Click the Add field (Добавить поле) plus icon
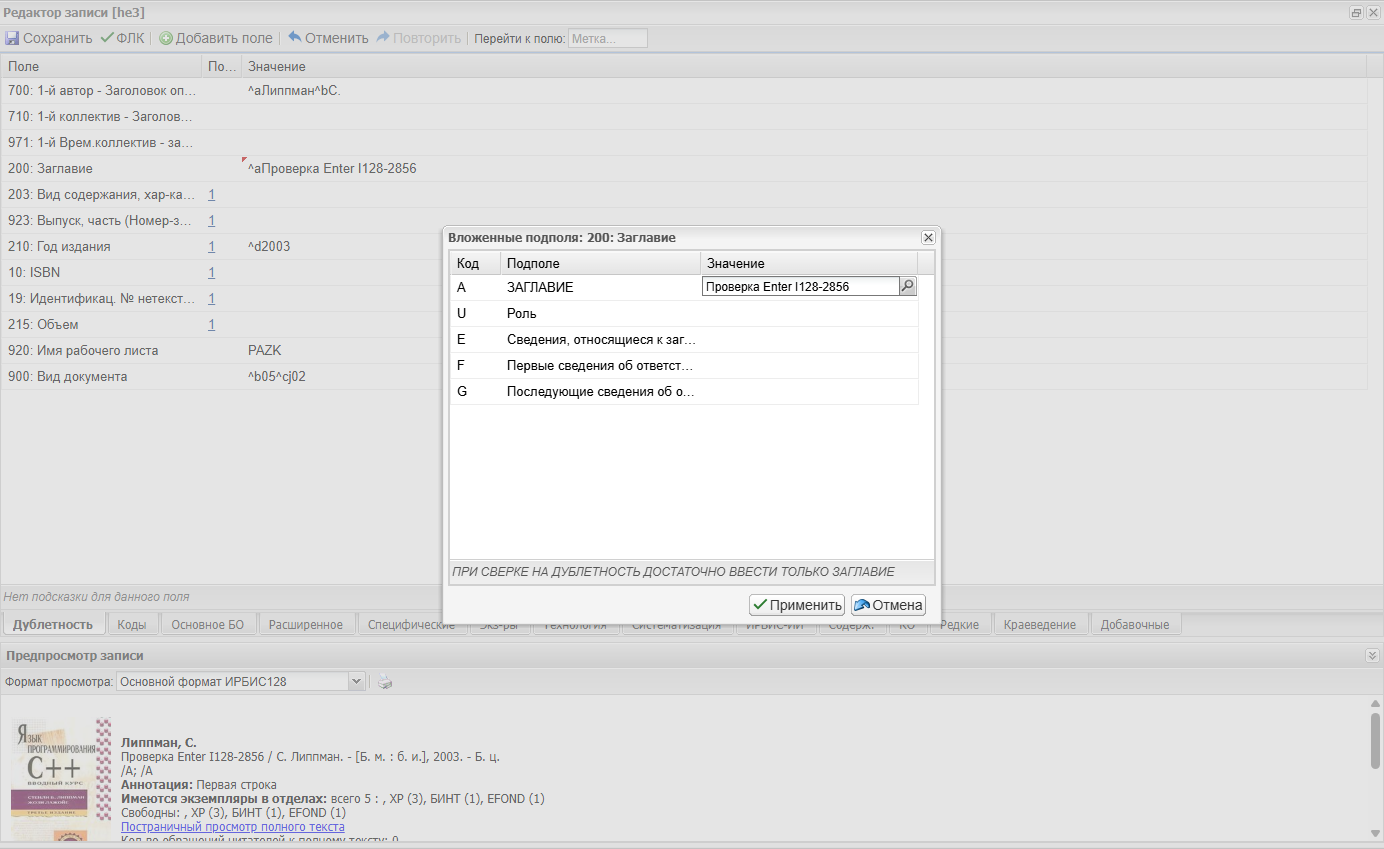1384x849 pixels. pyautogui.click(x=166, y=38)
